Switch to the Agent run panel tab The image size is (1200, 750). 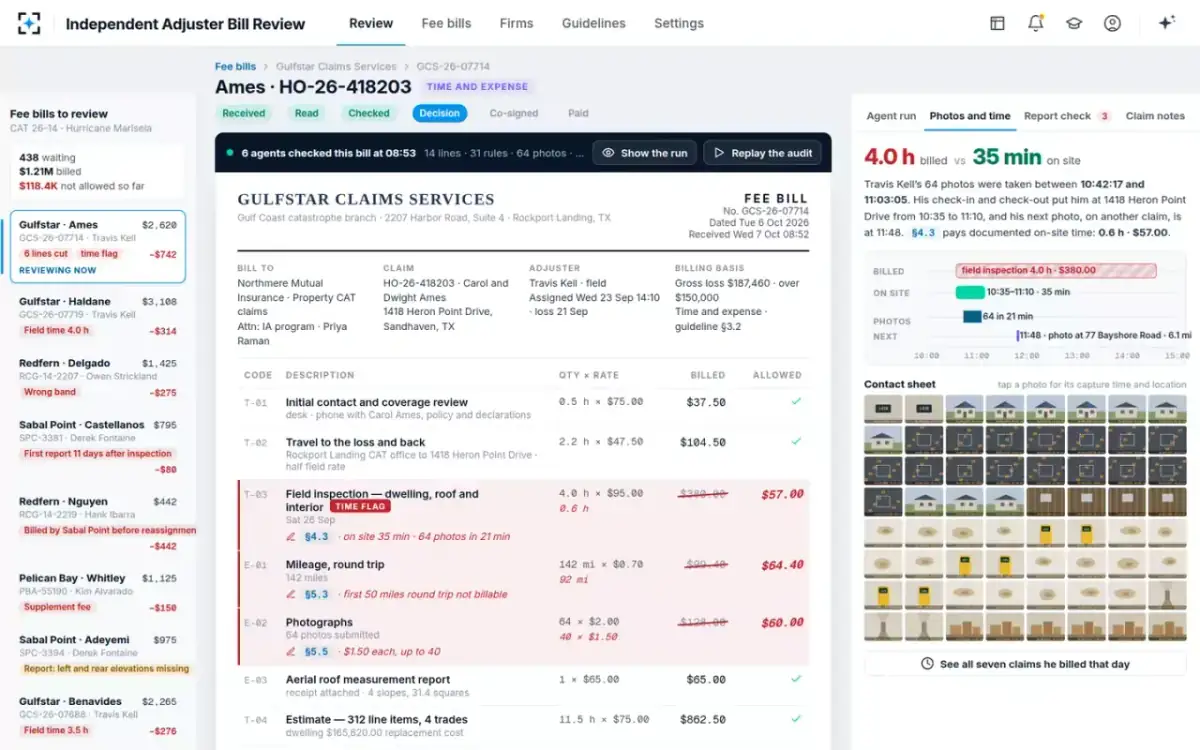891,116
